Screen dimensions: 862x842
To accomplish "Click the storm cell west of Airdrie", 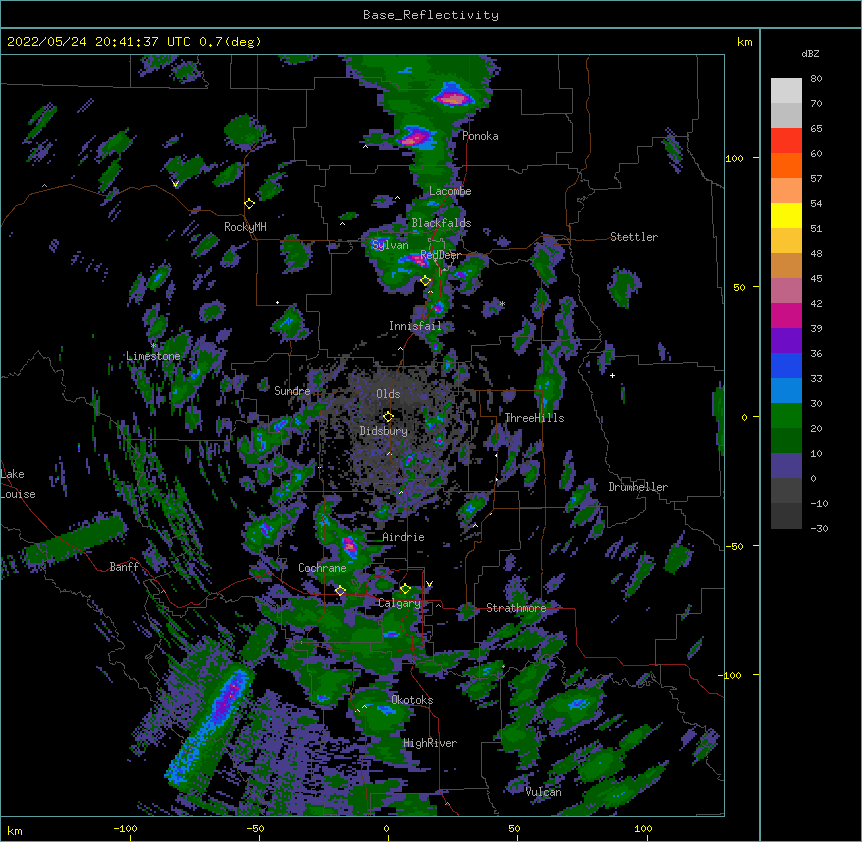I will [349, 546].
